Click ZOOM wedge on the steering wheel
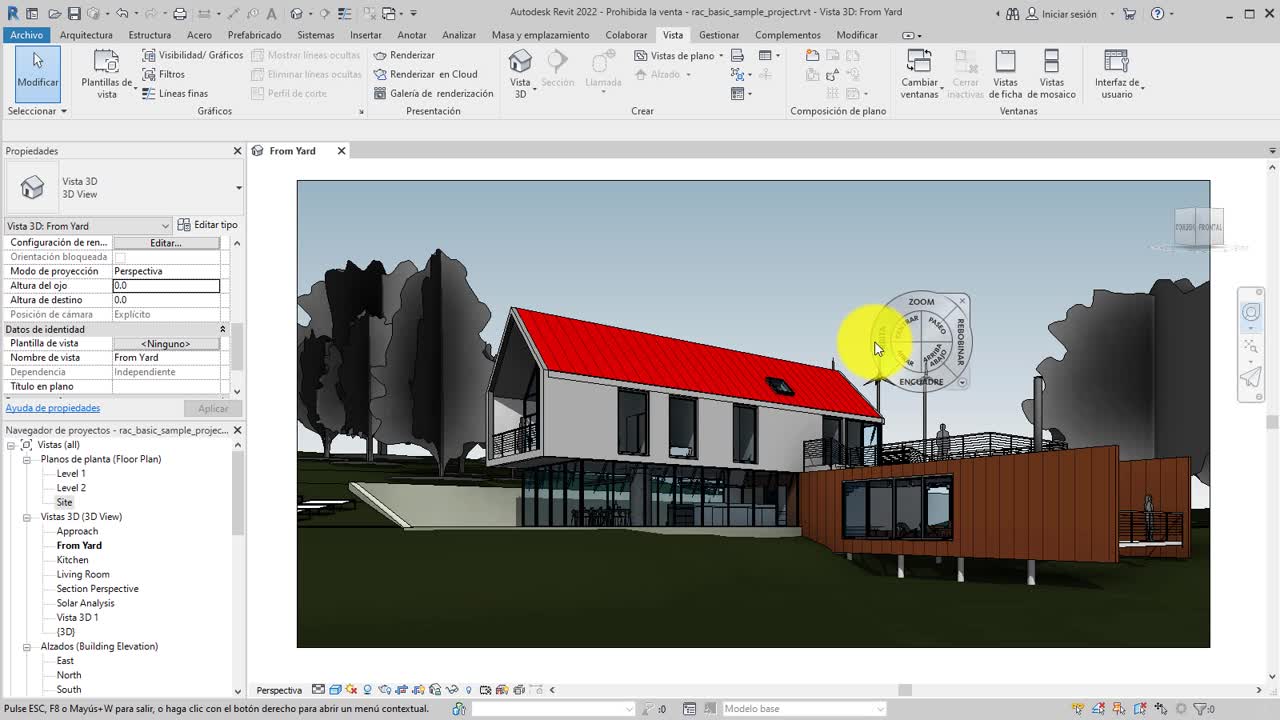 921,301
